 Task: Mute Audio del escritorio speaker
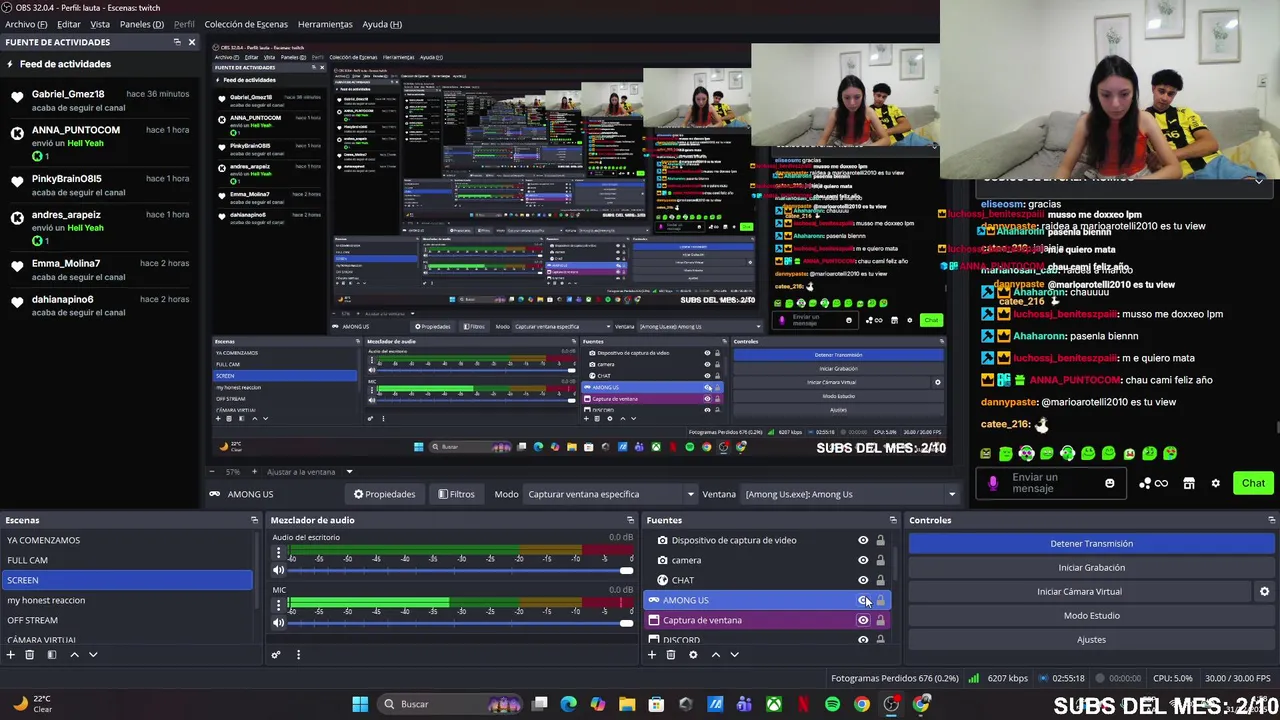tap(279, 570)
